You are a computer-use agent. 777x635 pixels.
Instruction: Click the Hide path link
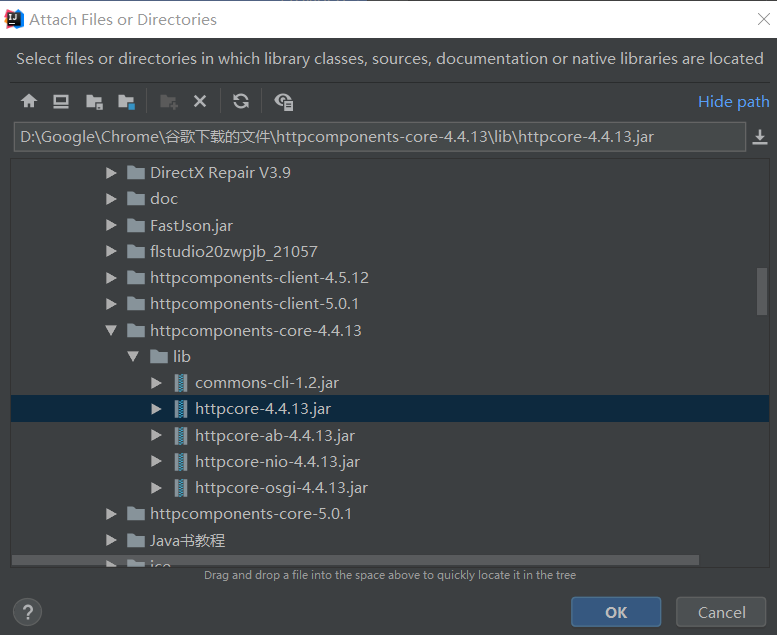(x=733, y=102)
